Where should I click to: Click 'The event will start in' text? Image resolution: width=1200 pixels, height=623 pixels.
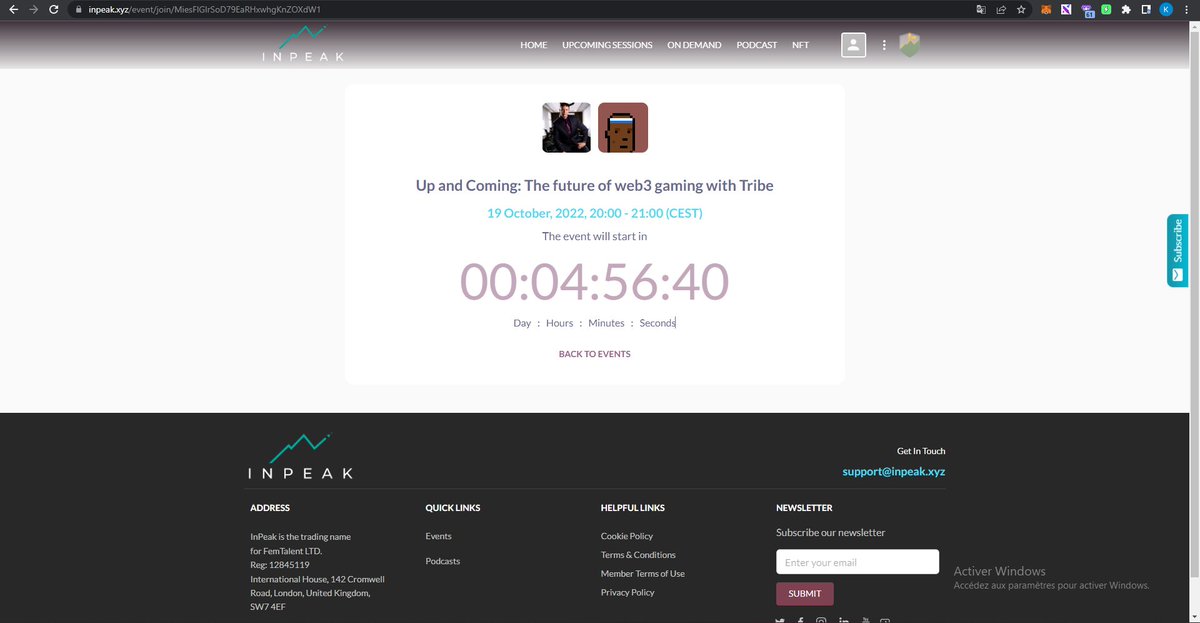pos(595,236)
